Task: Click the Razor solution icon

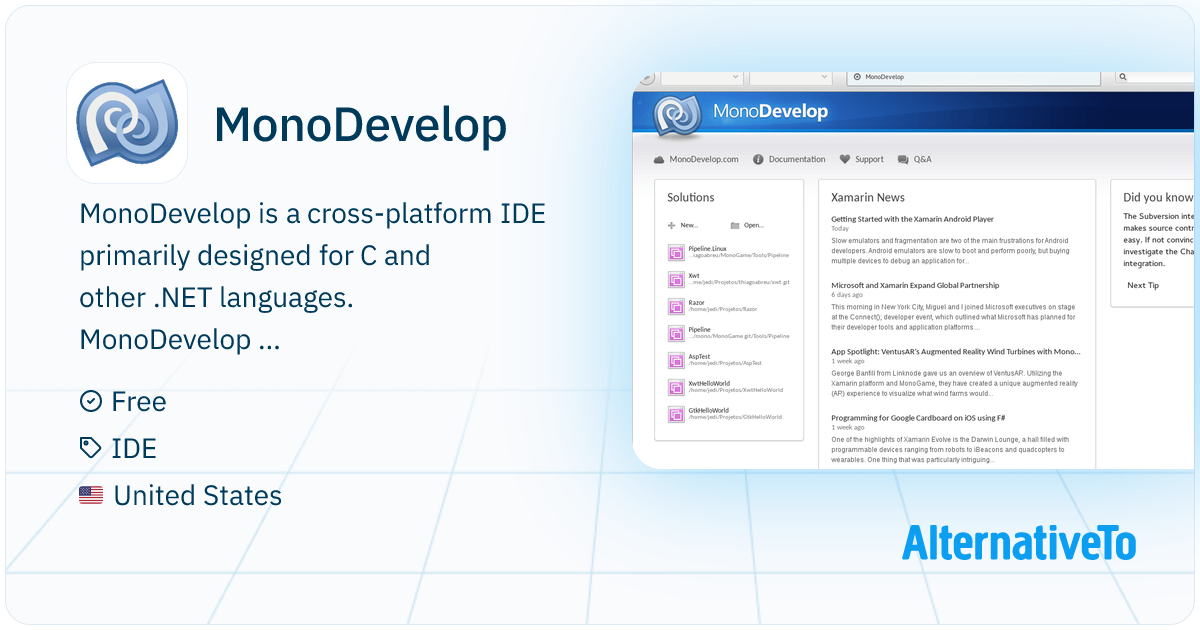Action: [675, 306]
